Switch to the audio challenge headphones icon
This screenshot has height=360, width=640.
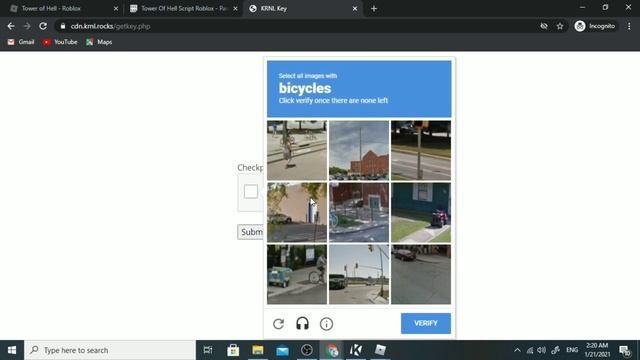(302, 324)
